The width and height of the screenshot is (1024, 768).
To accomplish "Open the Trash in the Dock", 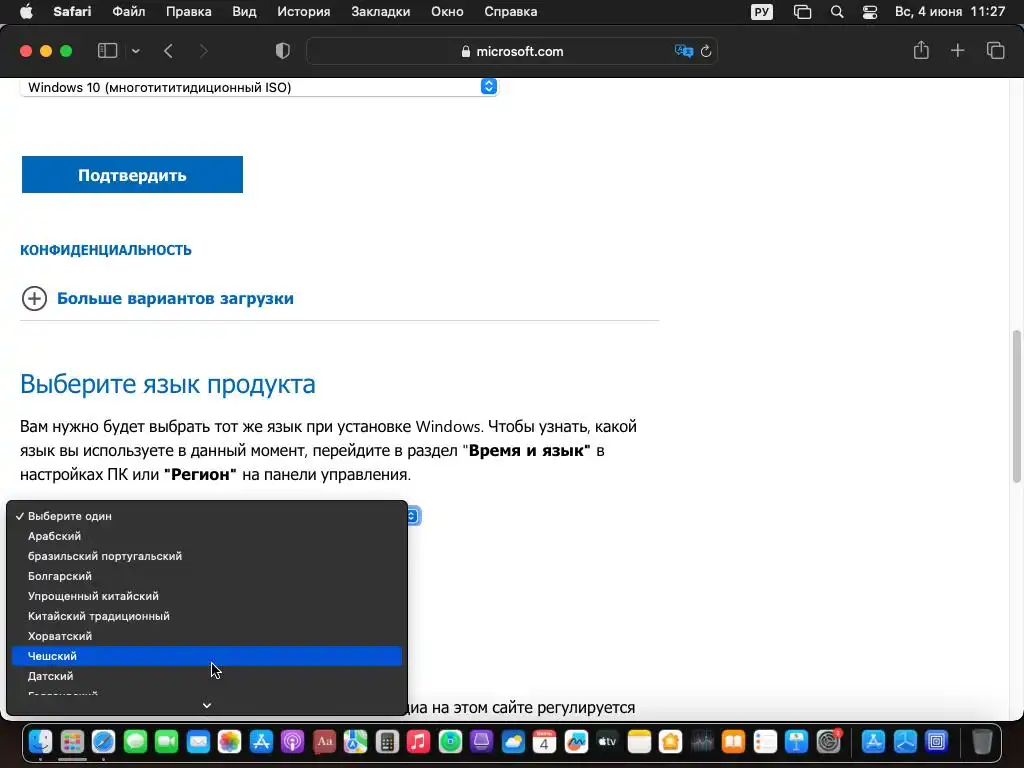I will point(982,742).
